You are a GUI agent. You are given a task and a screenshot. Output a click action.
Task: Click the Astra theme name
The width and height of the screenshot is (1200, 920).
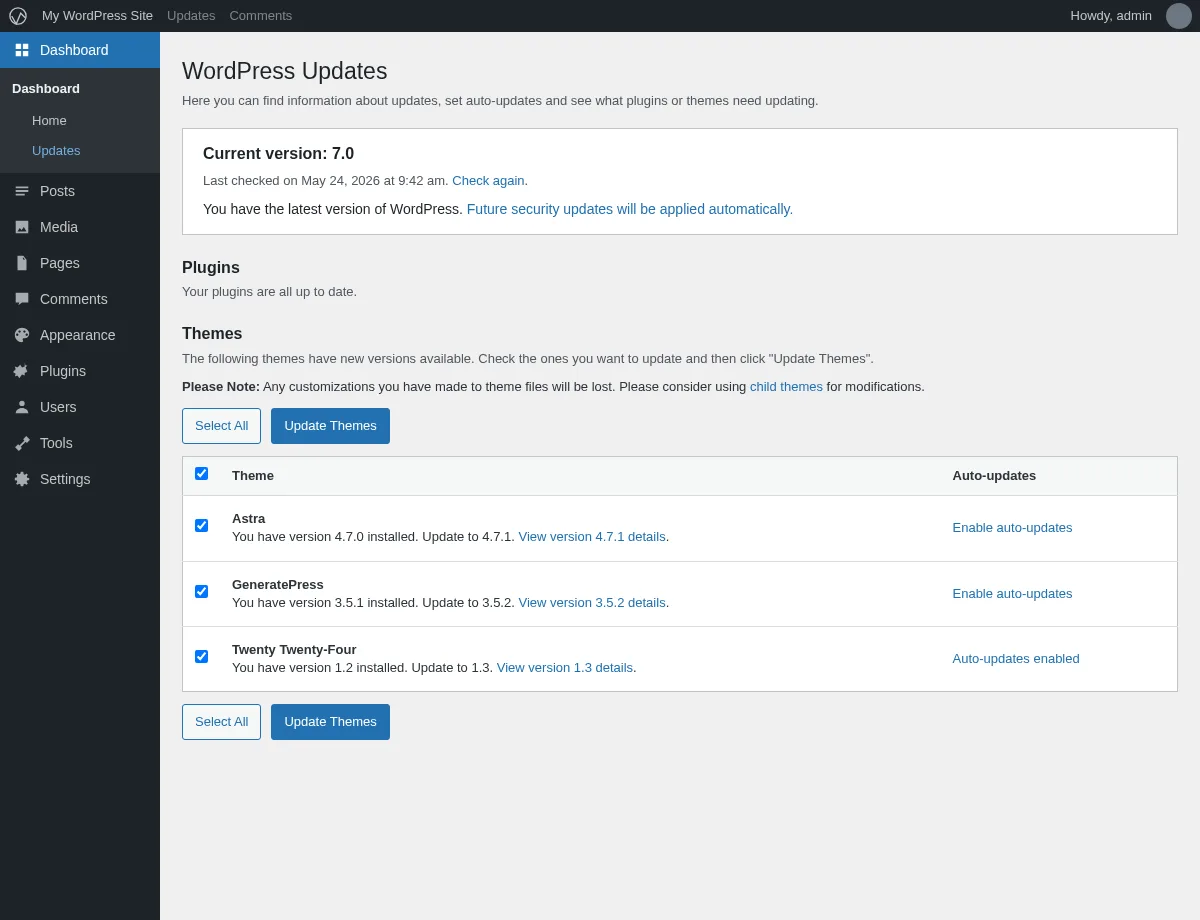pos(249,519)
